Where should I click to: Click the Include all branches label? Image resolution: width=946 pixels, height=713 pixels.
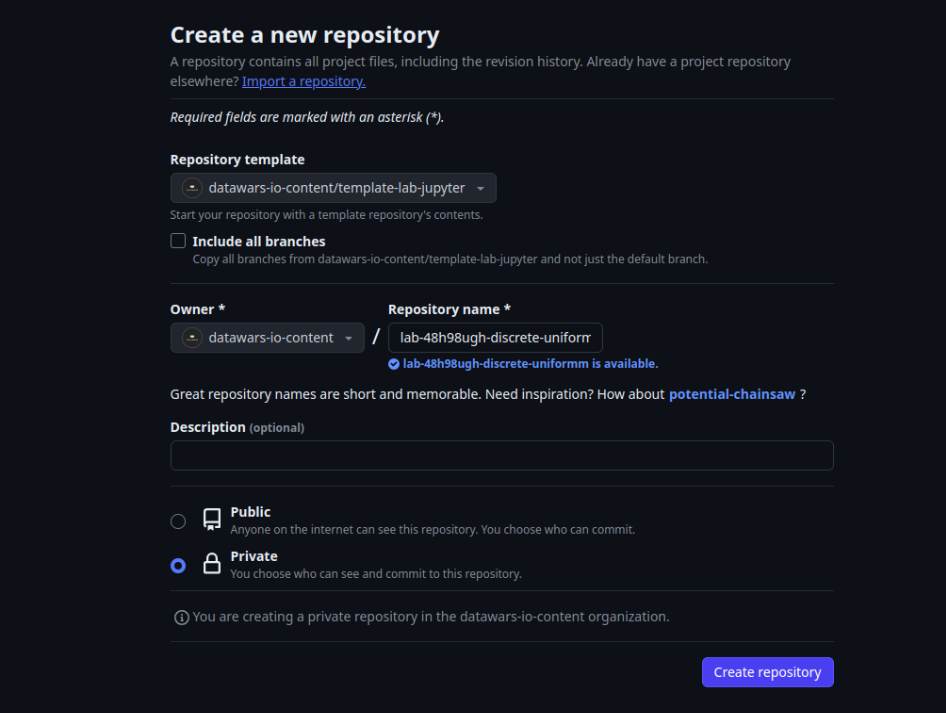pos(259,241)
